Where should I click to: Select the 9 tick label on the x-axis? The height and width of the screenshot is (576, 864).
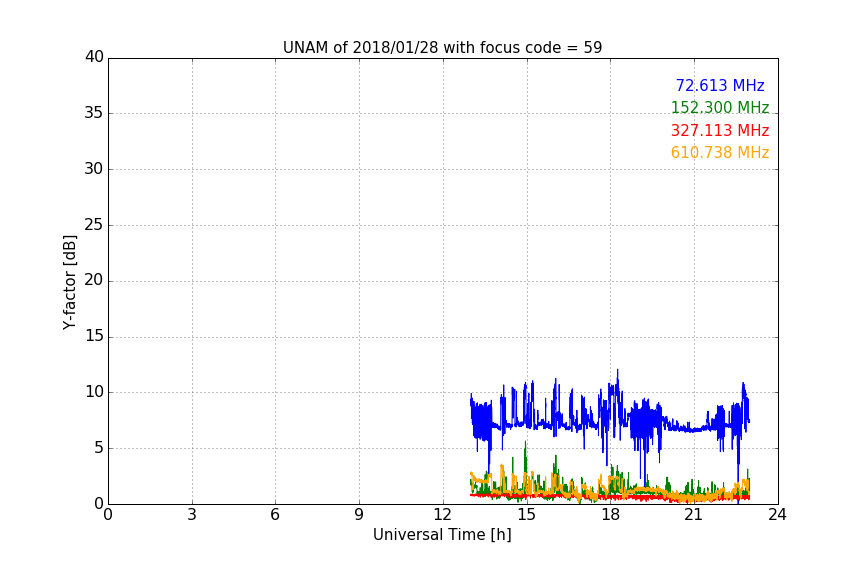tap(359, 515)
